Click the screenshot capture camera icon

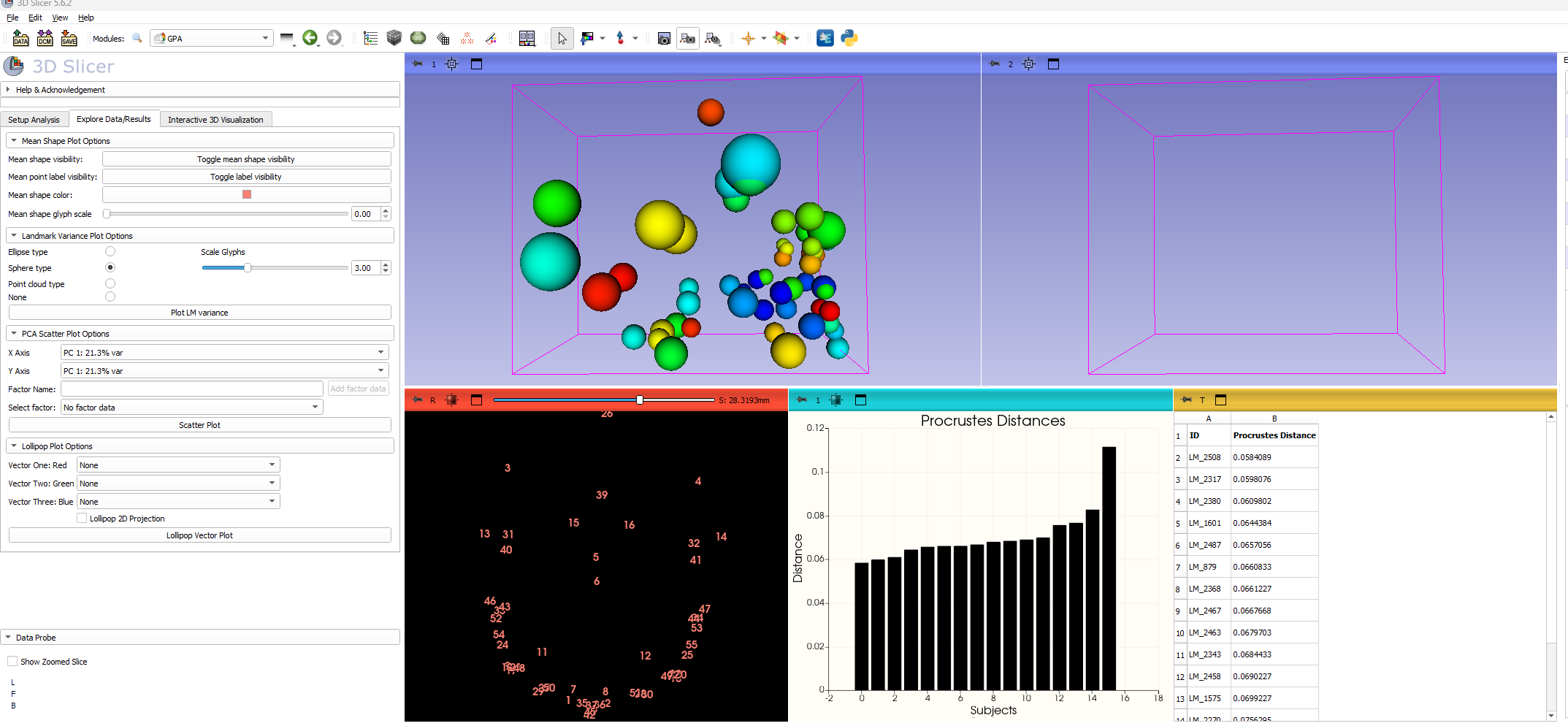[663, 39]
